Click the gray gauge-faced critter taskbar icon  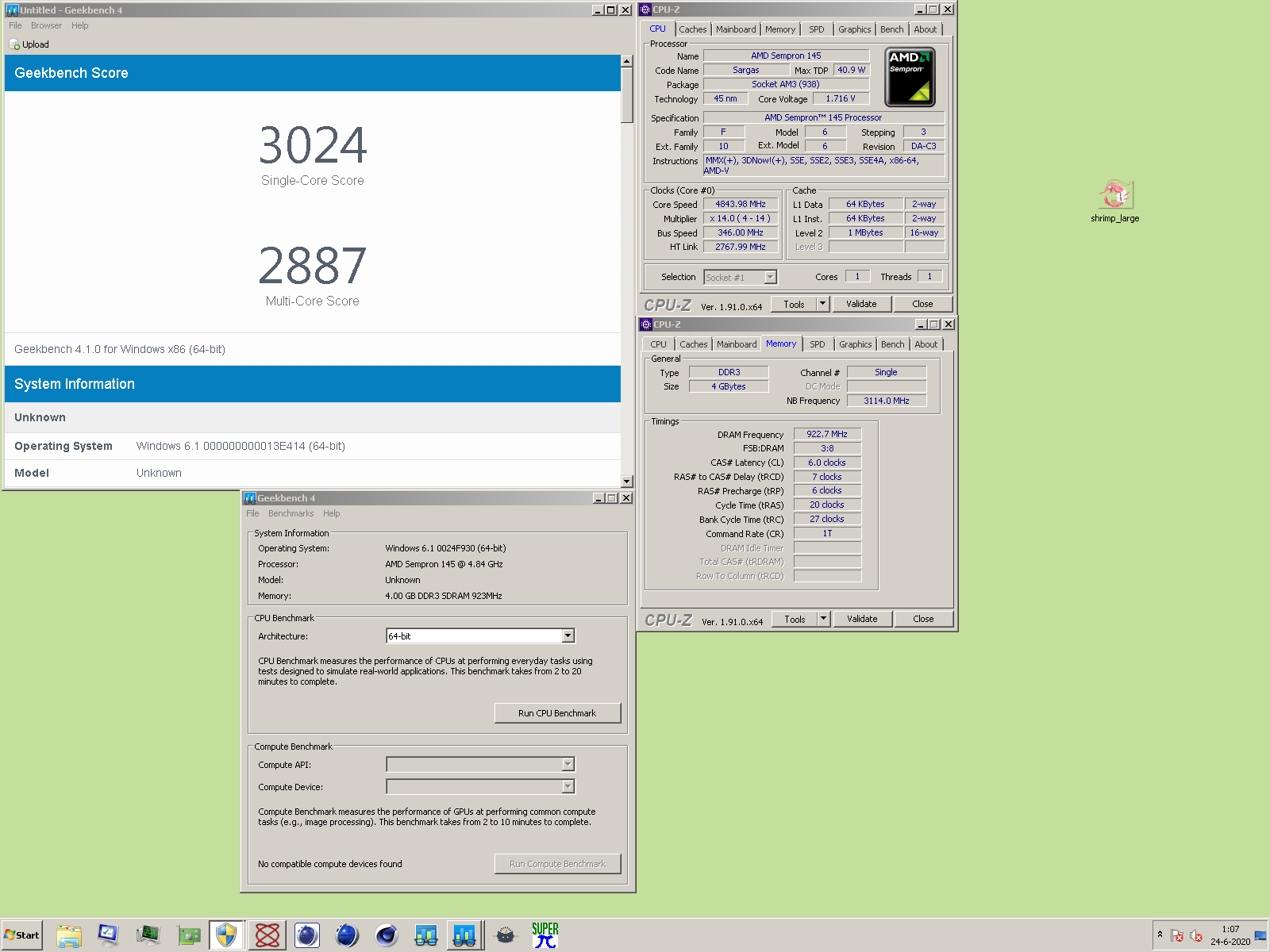(506, 935)
